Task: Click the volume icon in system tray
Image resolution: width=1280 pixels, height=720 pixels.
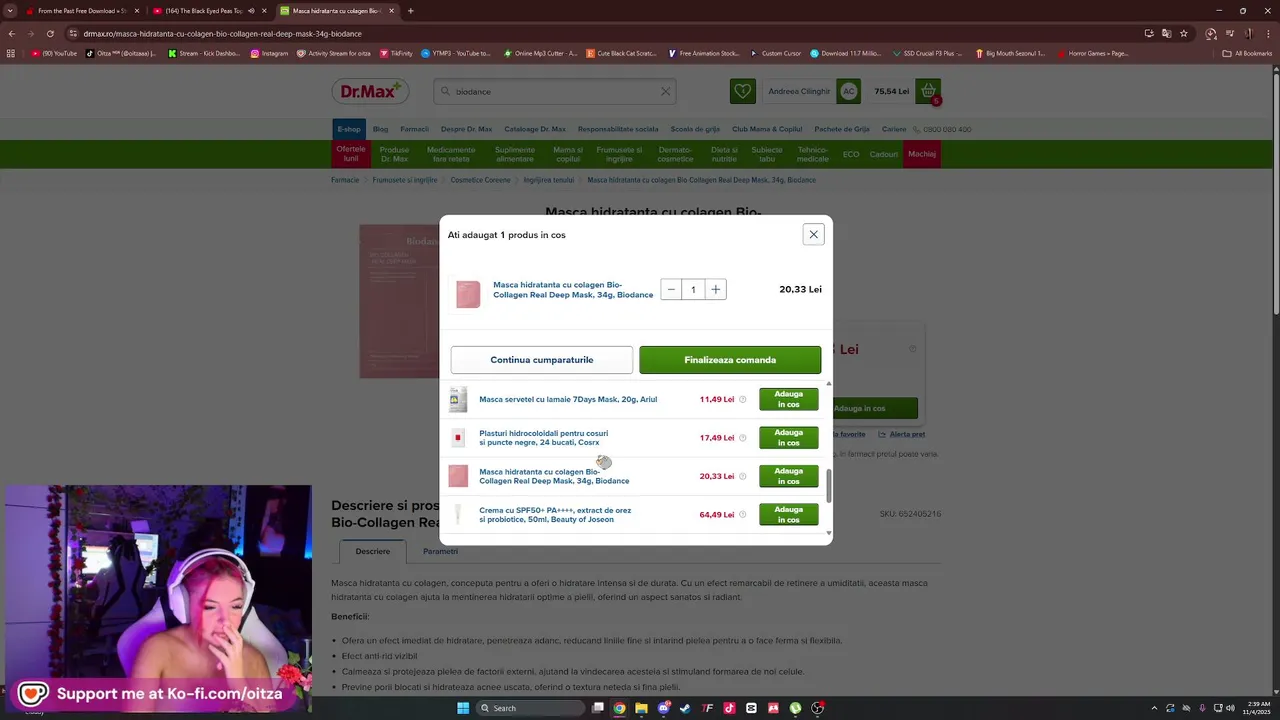Action: coord(1229,708)
